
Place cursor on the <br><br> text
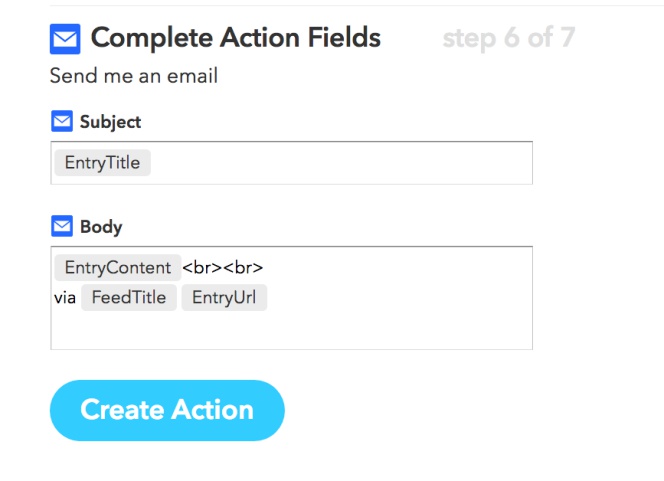223,268
